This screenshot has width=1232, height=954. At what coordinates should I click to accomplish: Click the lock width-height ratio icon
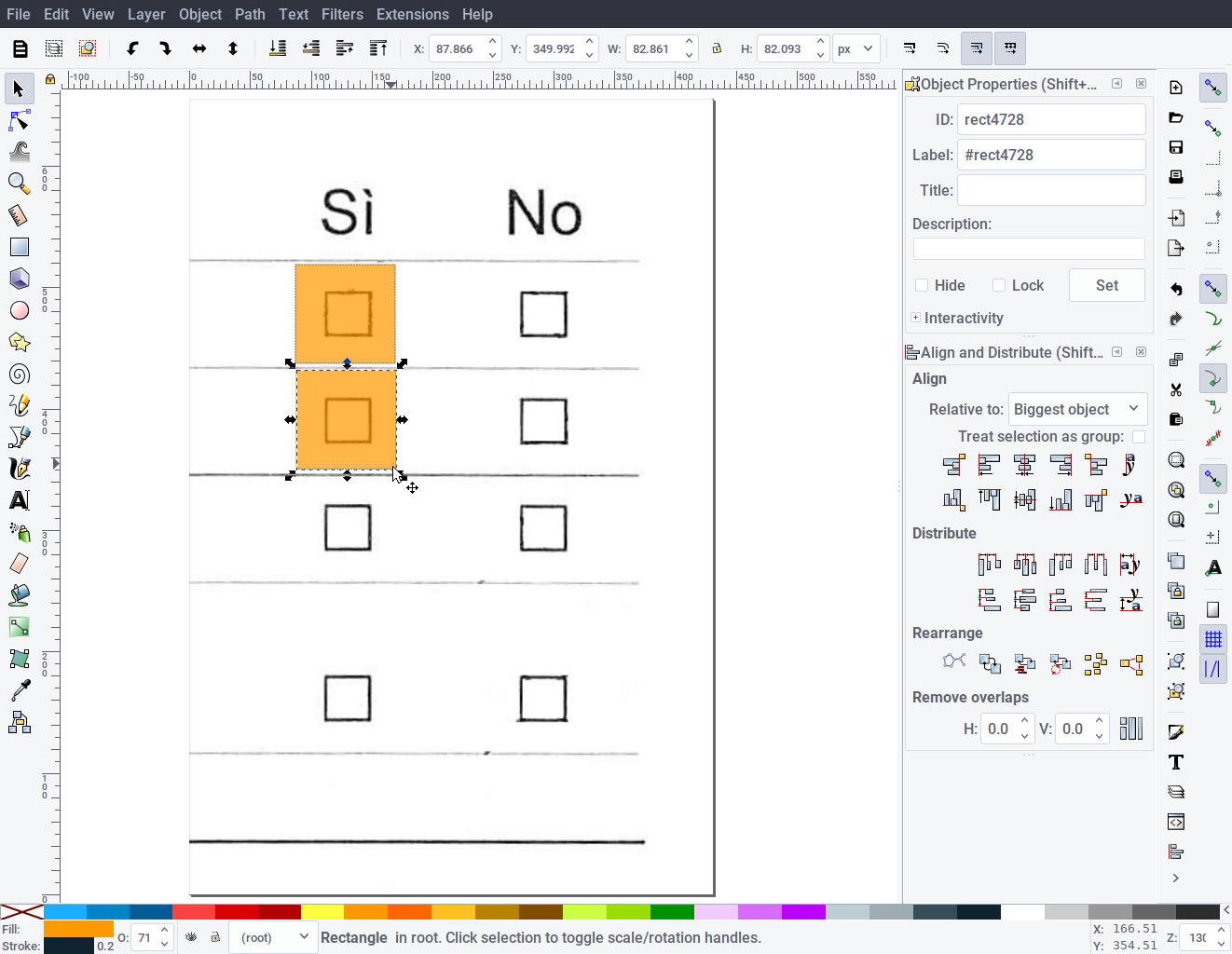[x=717, y=48]
